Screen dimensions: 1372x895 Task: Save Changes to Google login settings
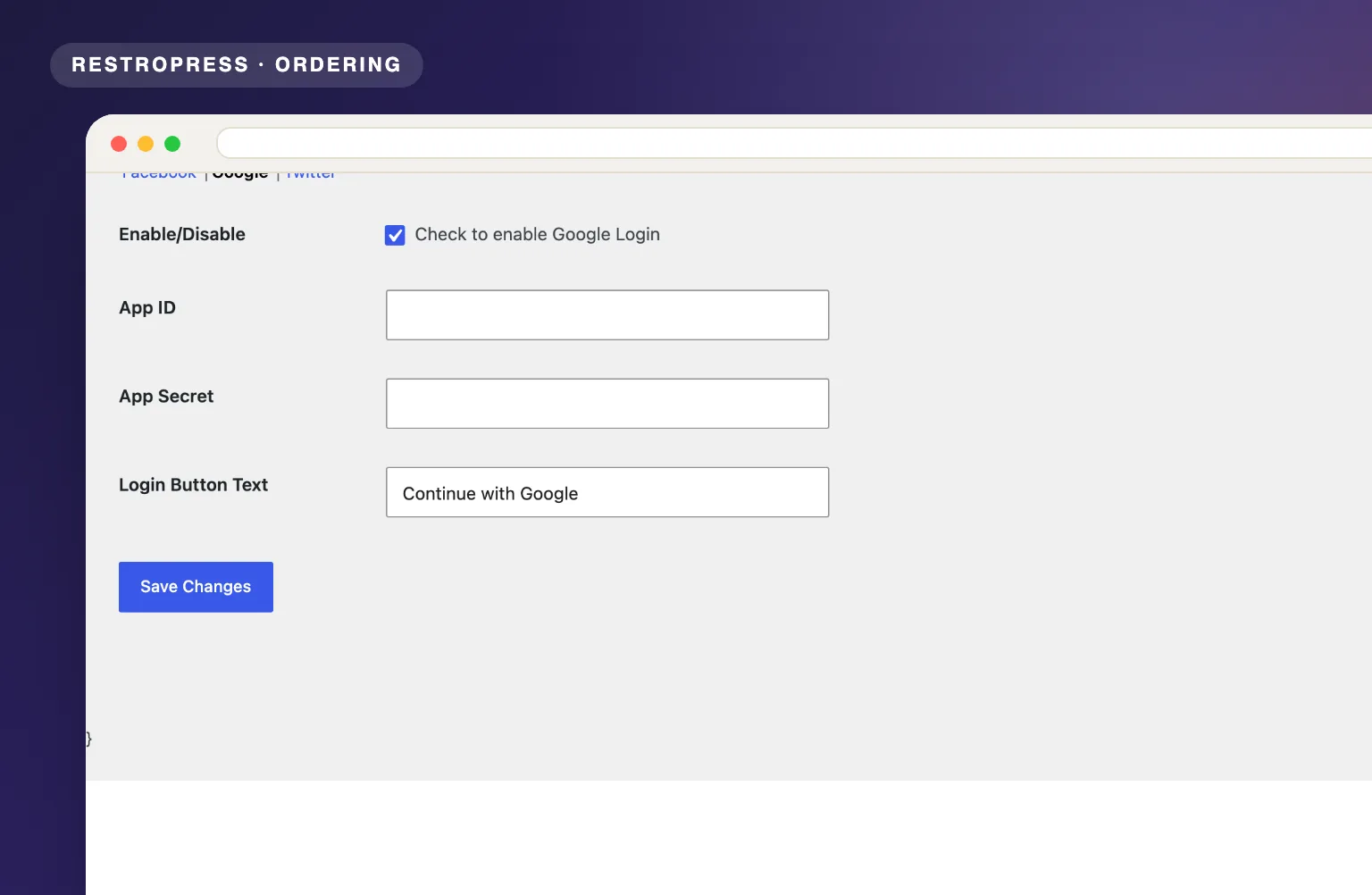196,587
